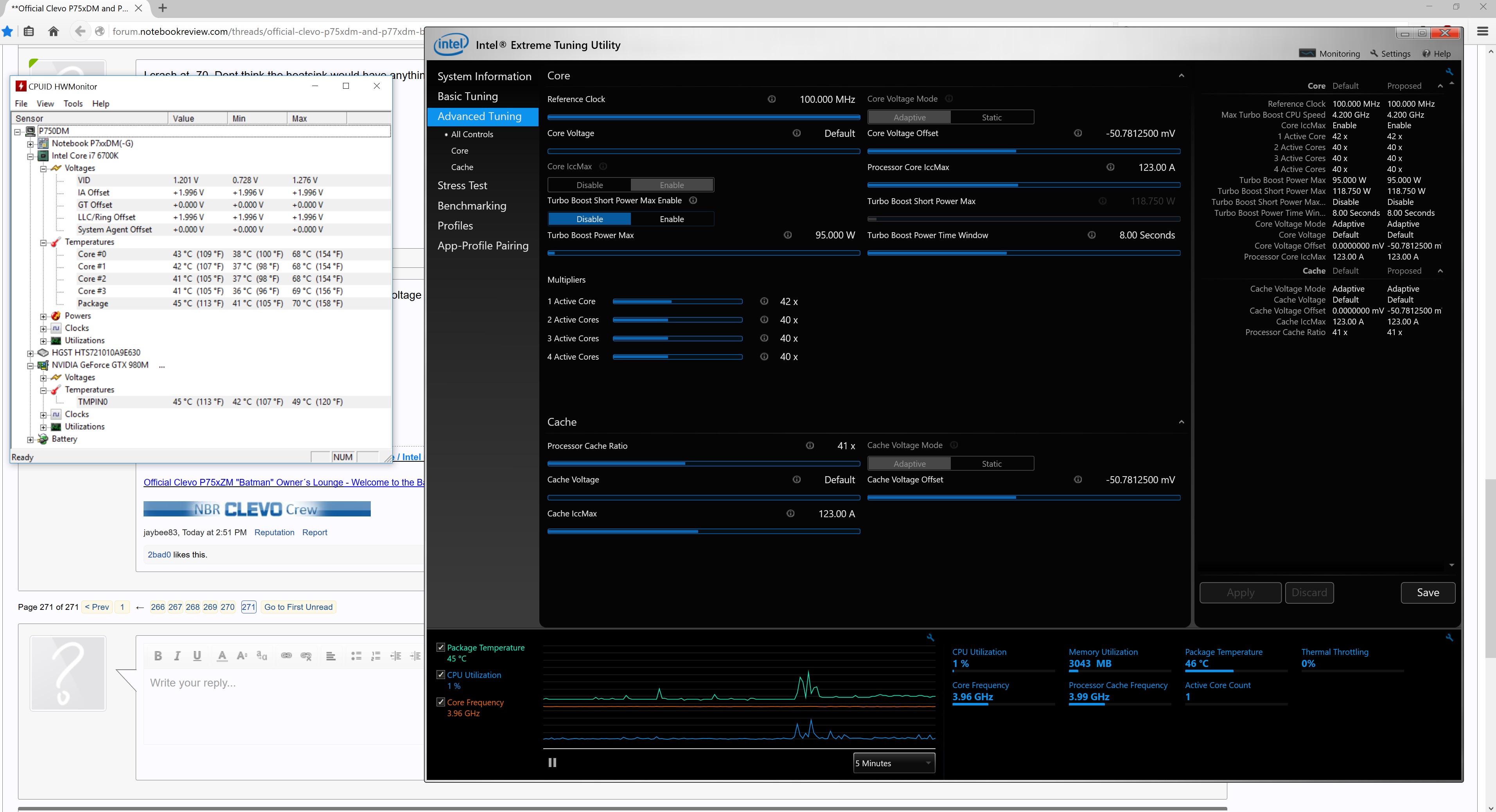This screenshot has height=812, width=1496.
Task: Toggle CPU Utilization graph checkbox
Action: 441,674
